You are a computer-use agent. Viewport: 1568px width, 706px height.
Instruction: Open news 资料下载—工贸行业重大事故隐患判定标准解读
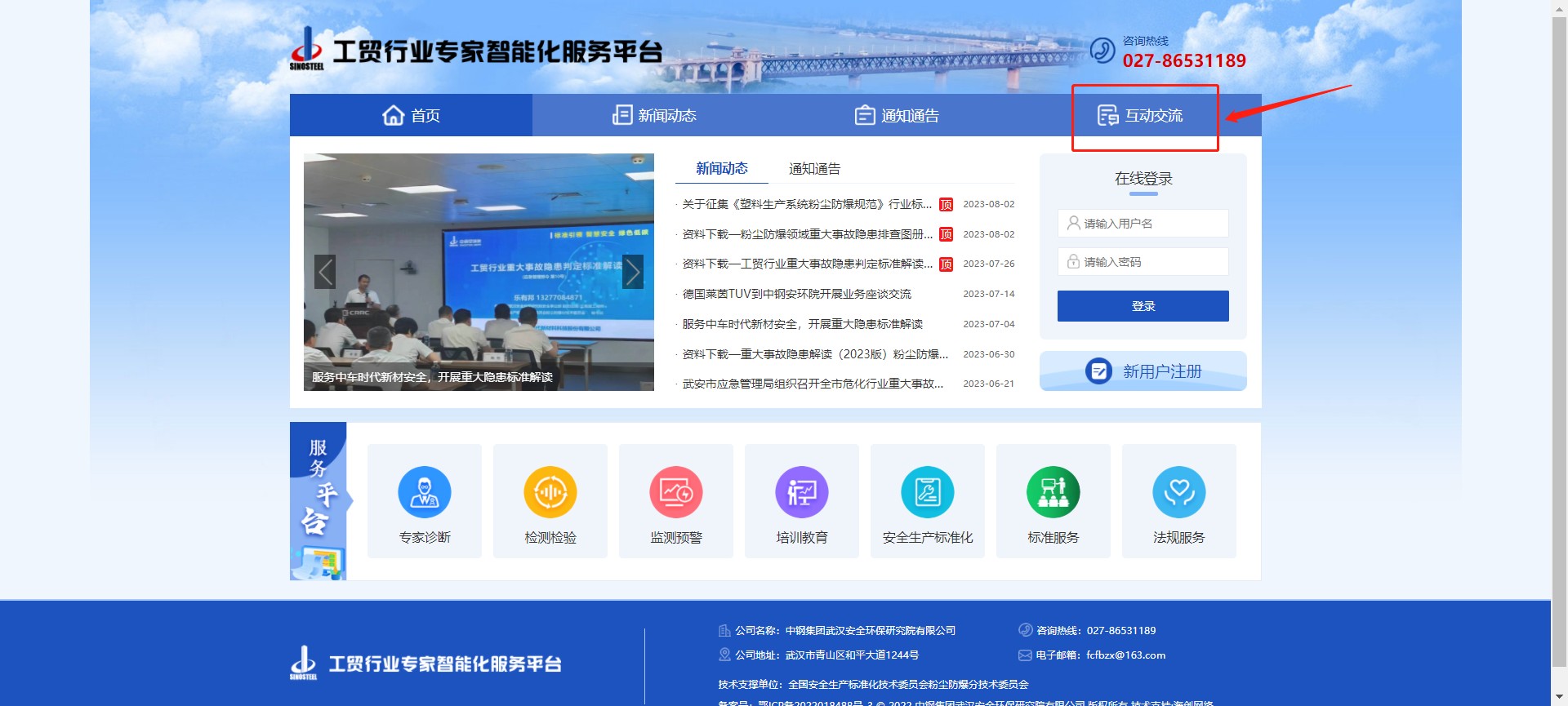click(x=808, y=264)
